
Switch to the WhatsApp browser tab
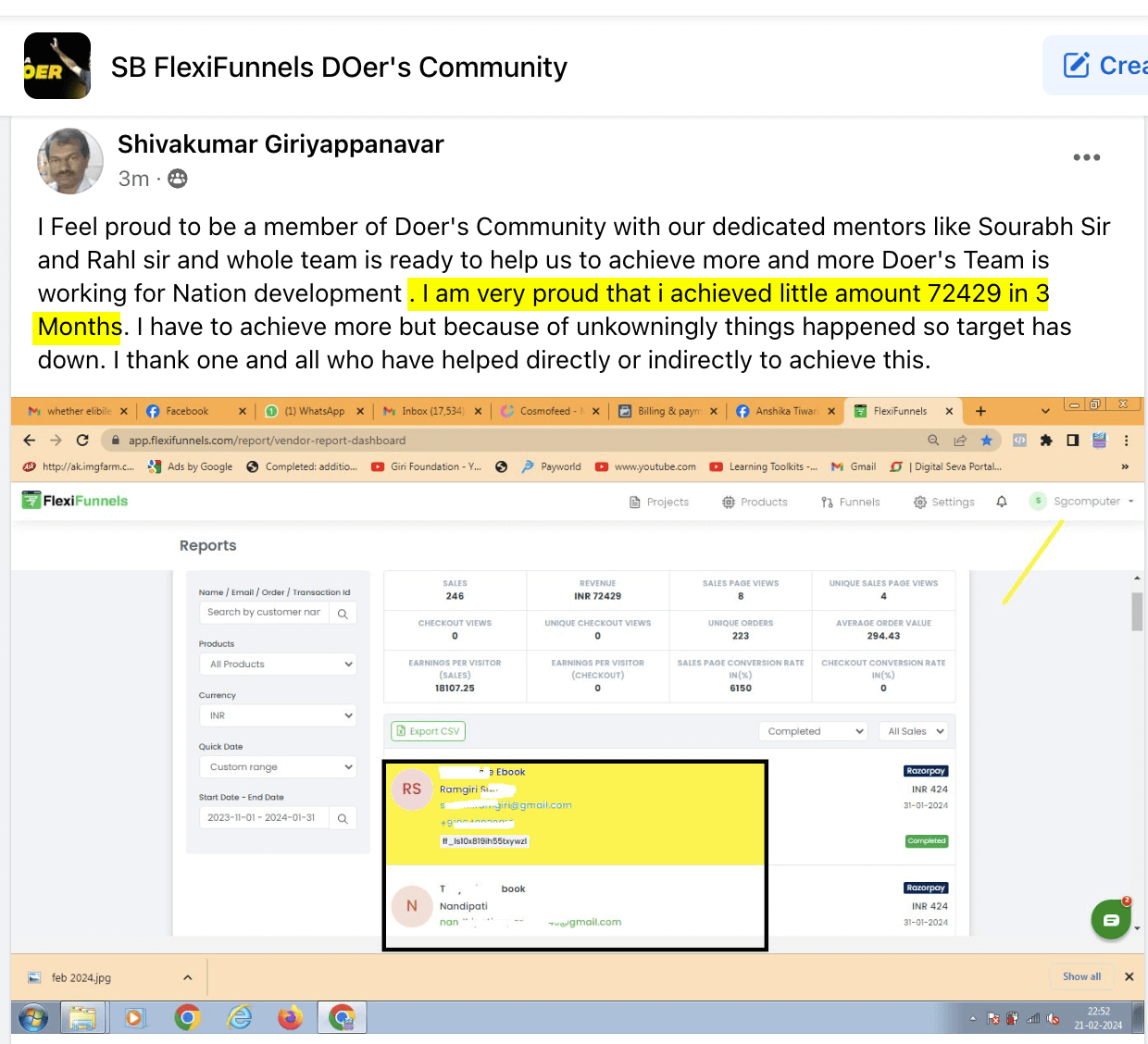click(x=316, y=410)
